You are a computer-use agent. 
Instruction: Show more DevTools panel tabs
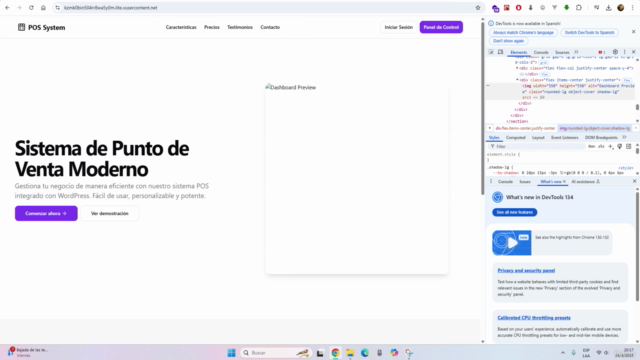tap(576, 52)
